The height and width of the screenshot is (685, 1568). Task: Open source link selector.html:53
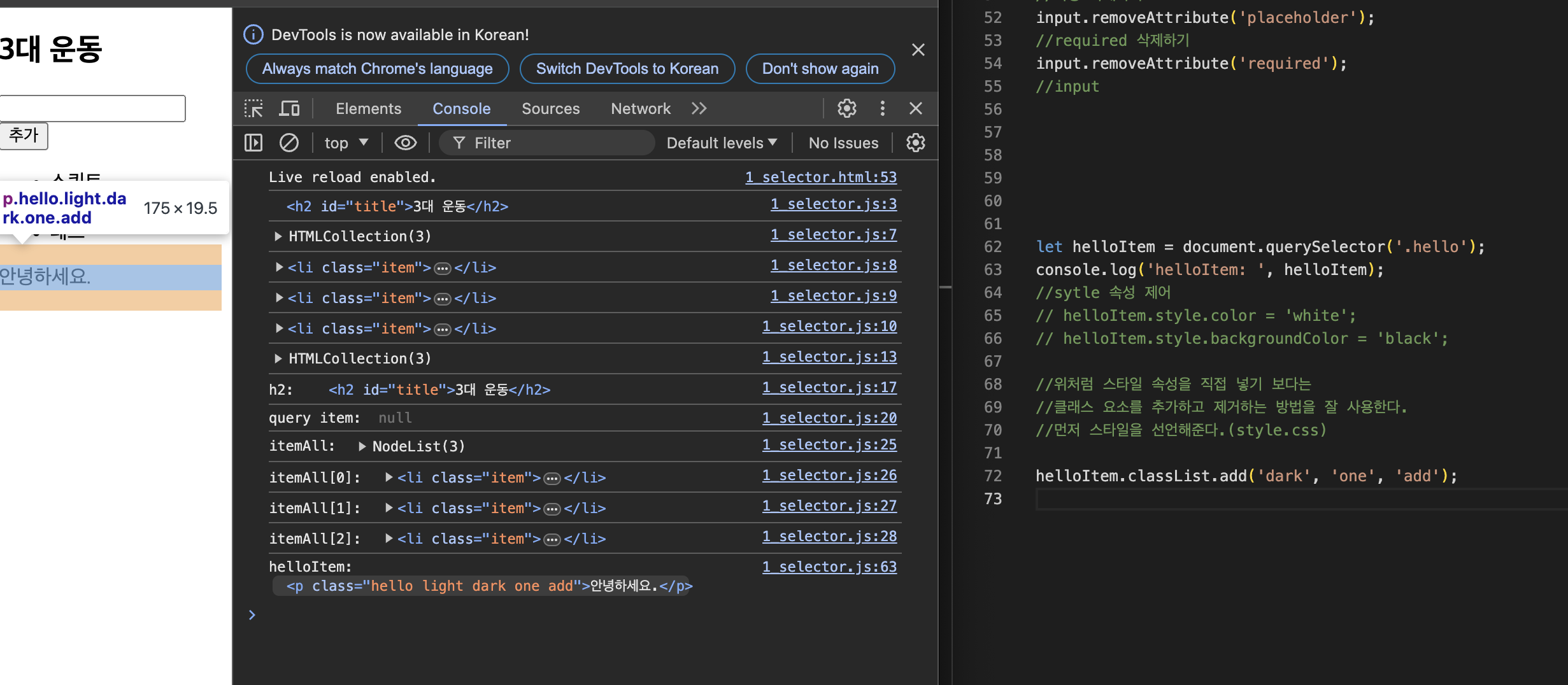pos(821,177)
